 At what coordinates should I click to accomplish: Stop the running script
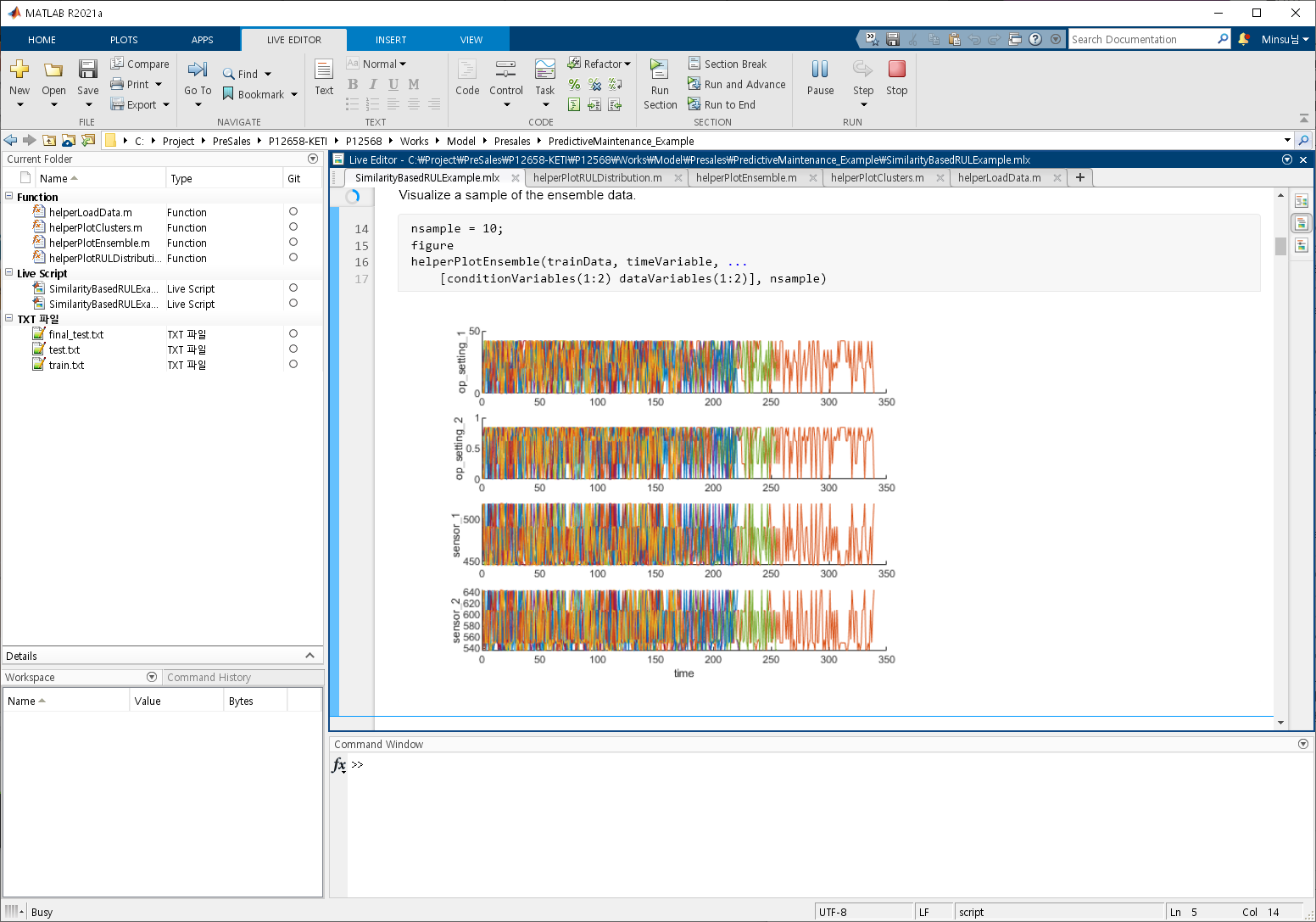coord(896,76)
